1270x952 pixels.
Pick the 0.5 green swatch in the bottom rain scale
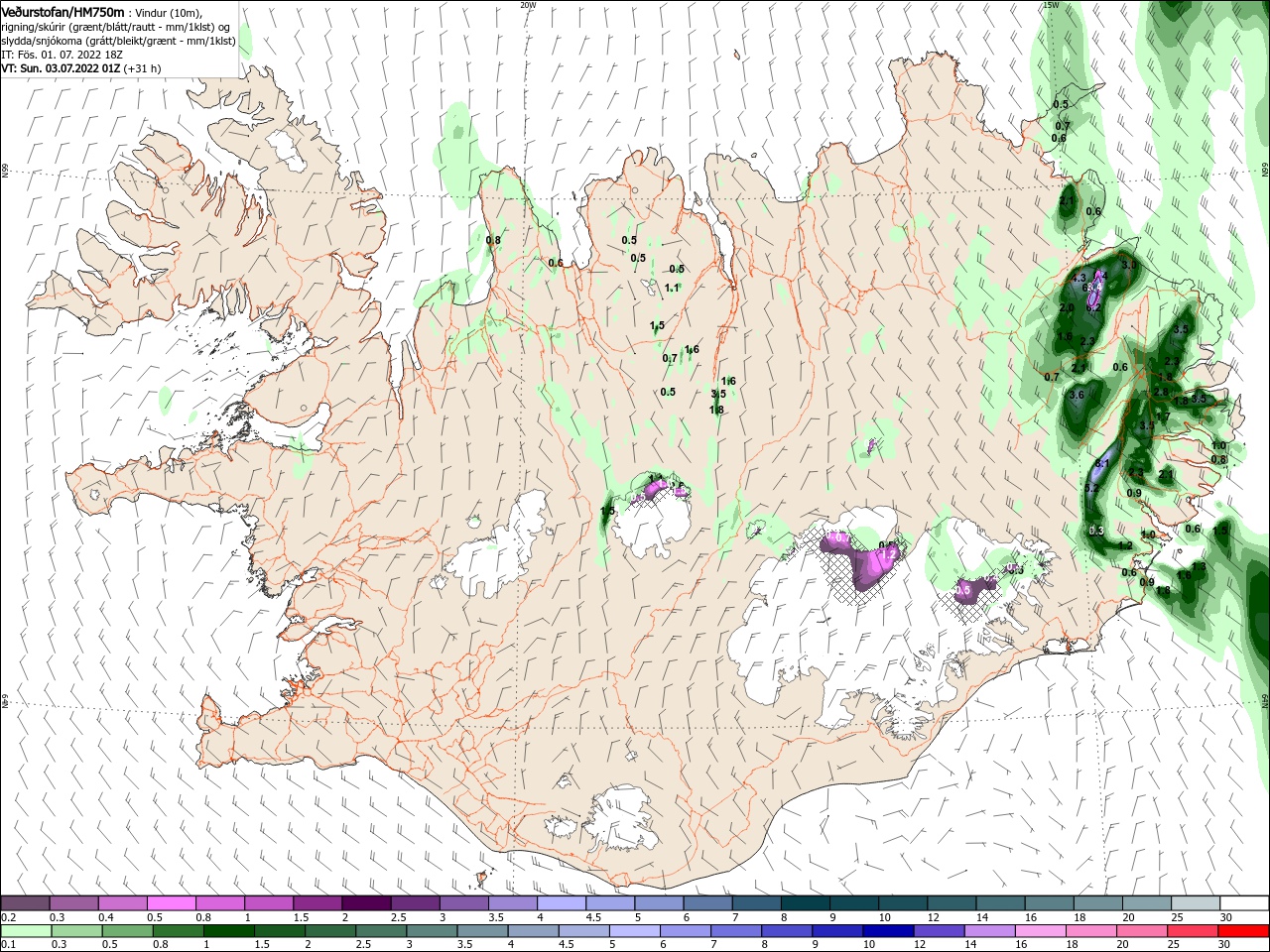128,931
